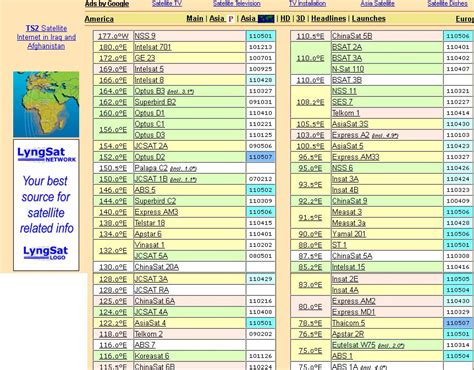Open the Insat 3A satellite link
Screen dimensions: 474x370
pyautogui.click(x=345, y=179)
